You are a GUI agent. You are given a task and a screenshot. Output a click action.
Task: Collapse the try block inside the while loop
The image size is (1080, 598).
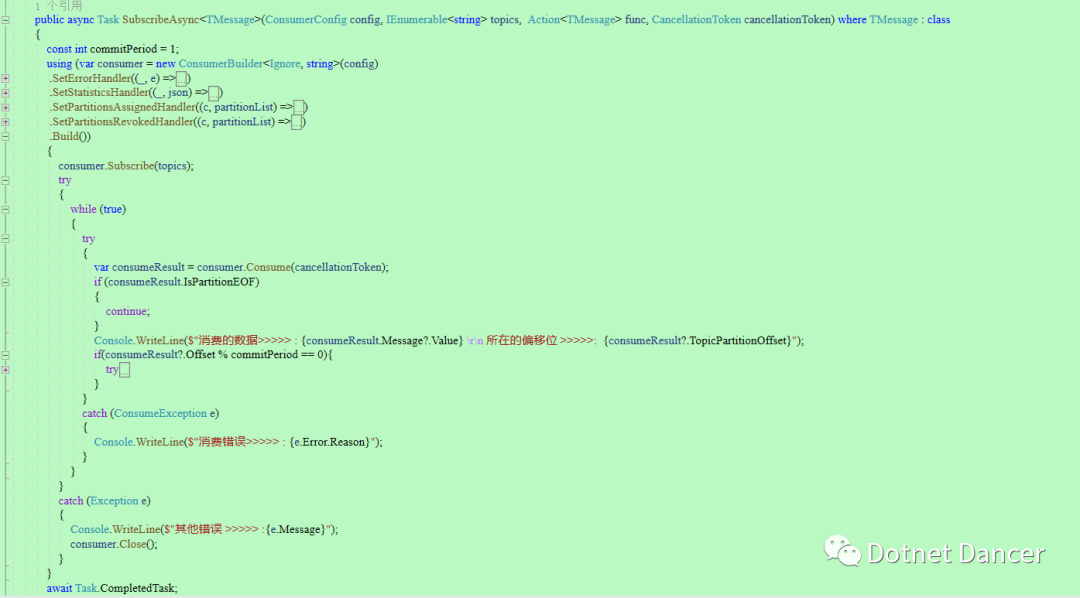tap(6, 239)
